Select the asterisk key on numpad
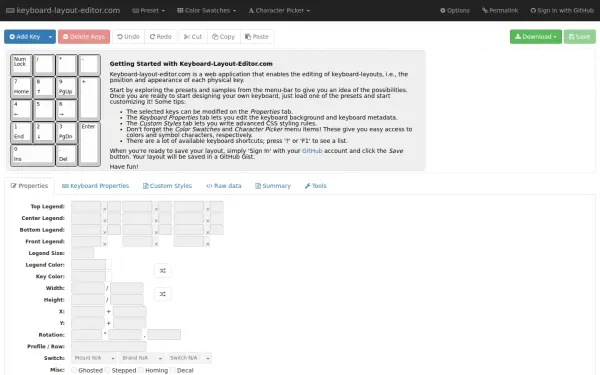The height and width of the screenshot is (375, 600). point(66,65)
